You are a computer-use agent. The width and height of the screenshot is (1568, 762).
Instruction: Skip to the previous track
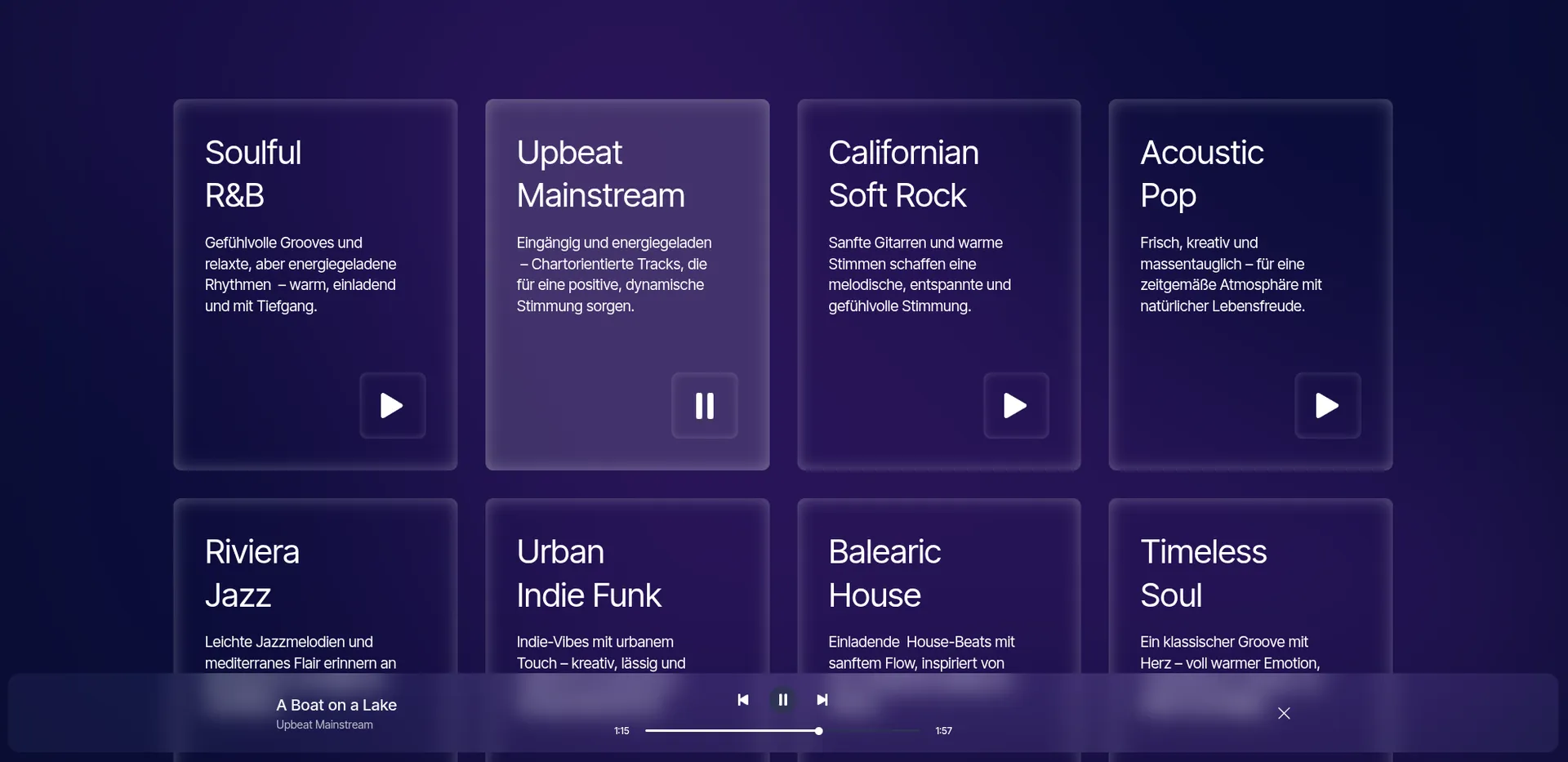743,700
